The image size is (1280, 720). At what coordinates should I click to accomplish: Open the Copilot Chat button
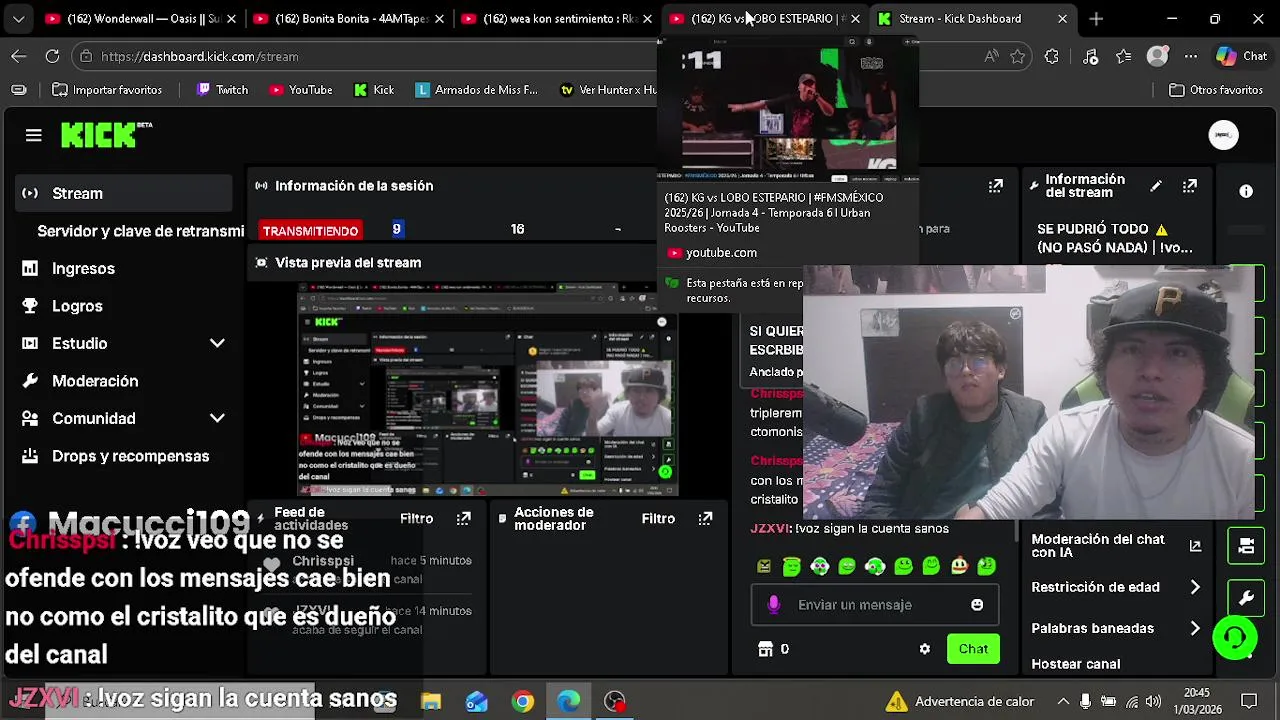(x=1242, y=57)
